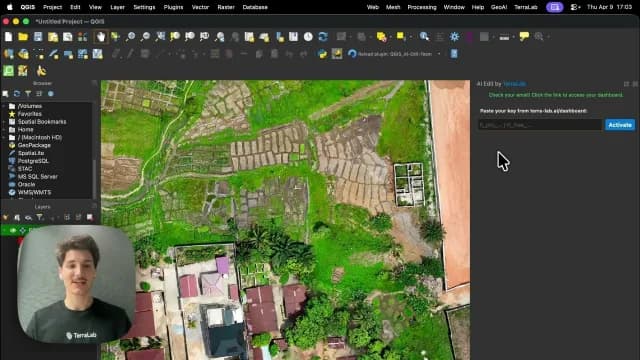The height and width of the screenshot is (360, 640).
Task: Select GeoPackage in the Browser tree
Action: (x=34, y=145)
